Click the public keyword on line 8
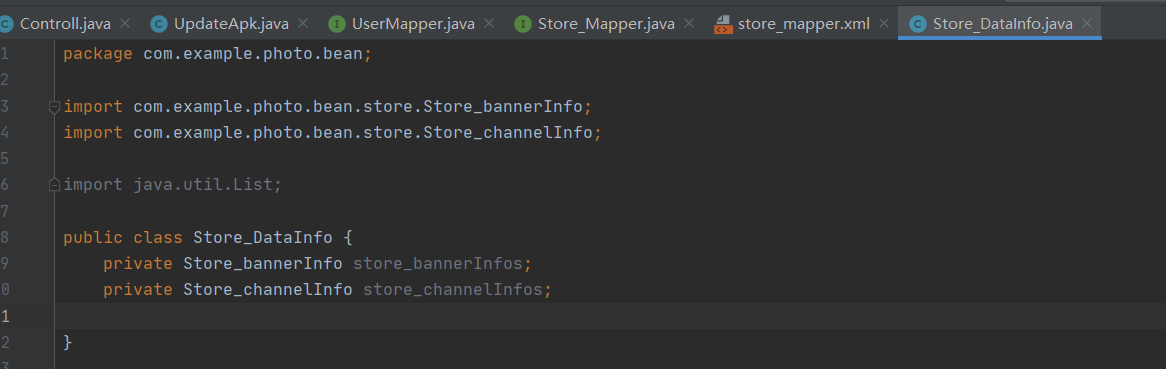 pos(93,237)
